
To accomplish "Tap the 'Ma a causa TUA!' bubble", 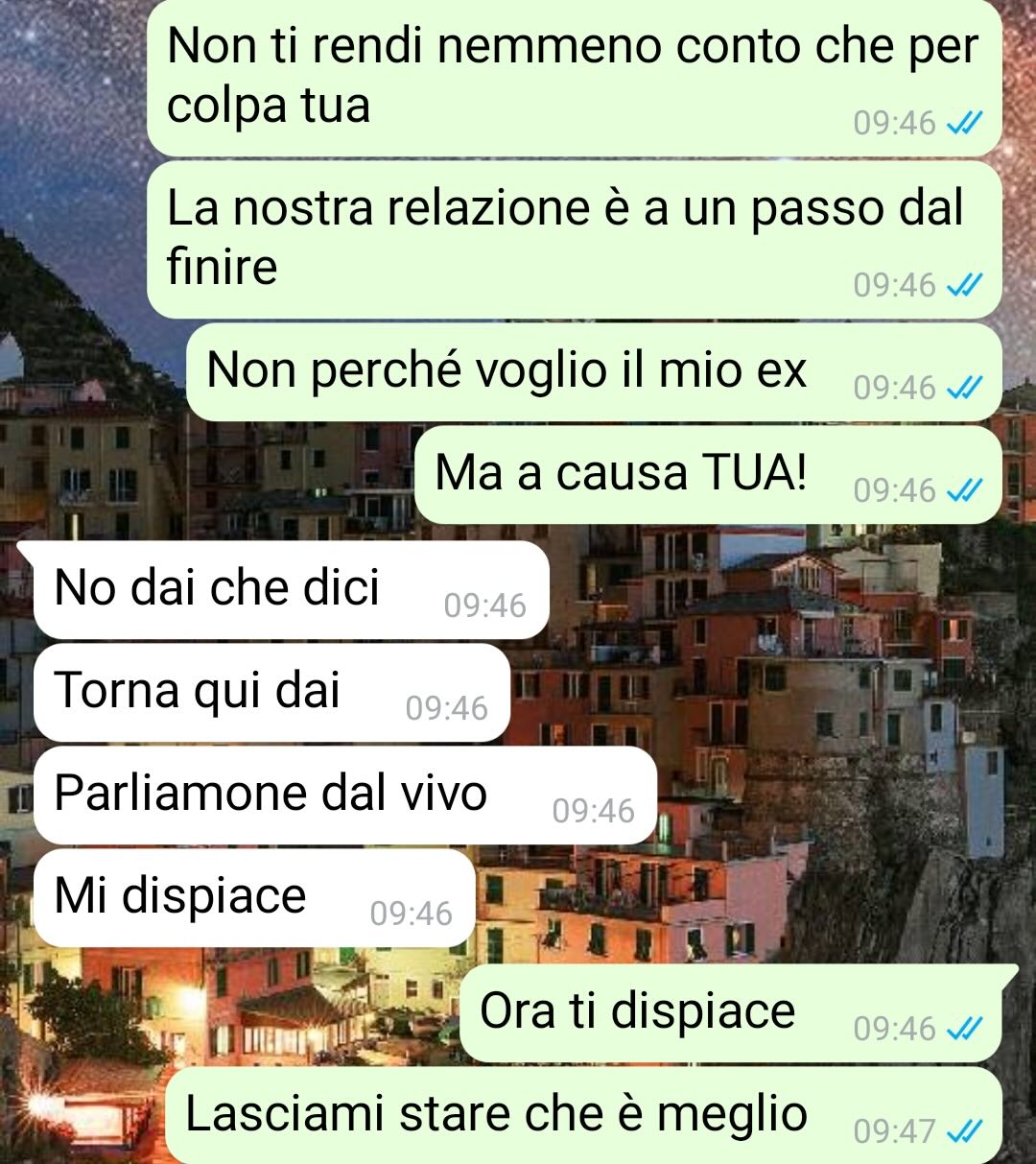I will click(708, 474).
